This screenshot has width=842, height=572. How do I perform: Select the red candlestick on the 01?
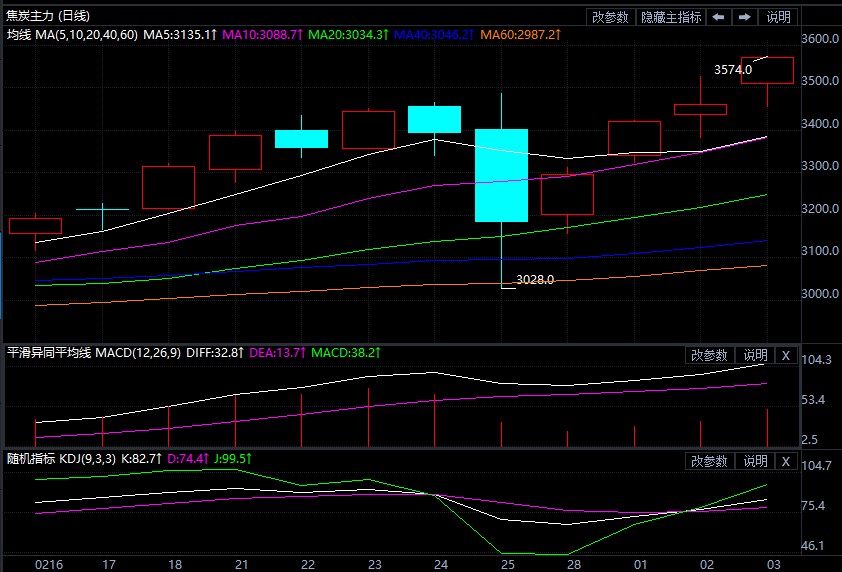(634, 138)
